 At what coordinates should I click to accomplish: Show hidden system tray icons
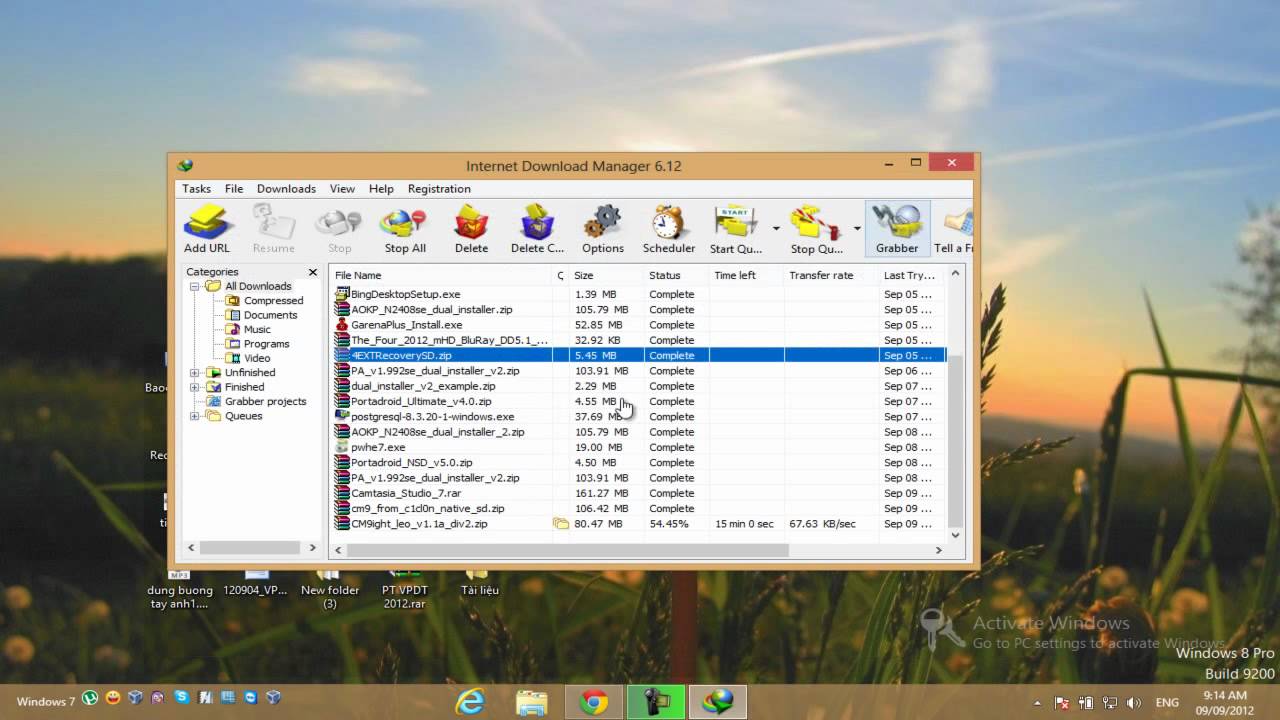click(x=1037, y=703)
